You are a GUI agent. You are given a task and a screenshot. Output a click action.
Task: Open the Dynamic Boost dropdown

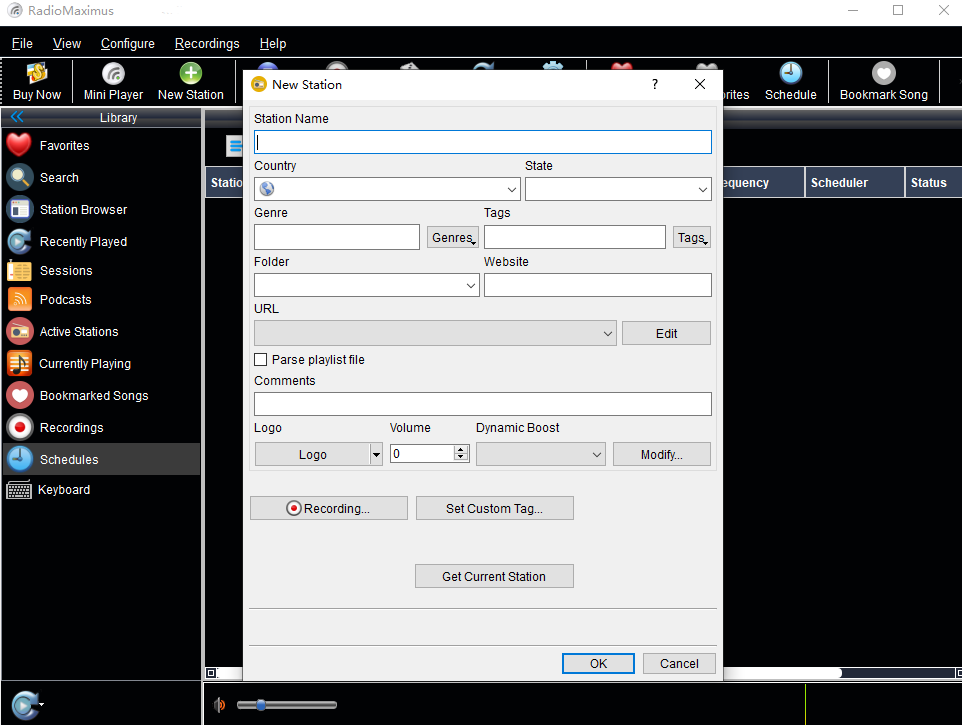click(x=597, y=454)
